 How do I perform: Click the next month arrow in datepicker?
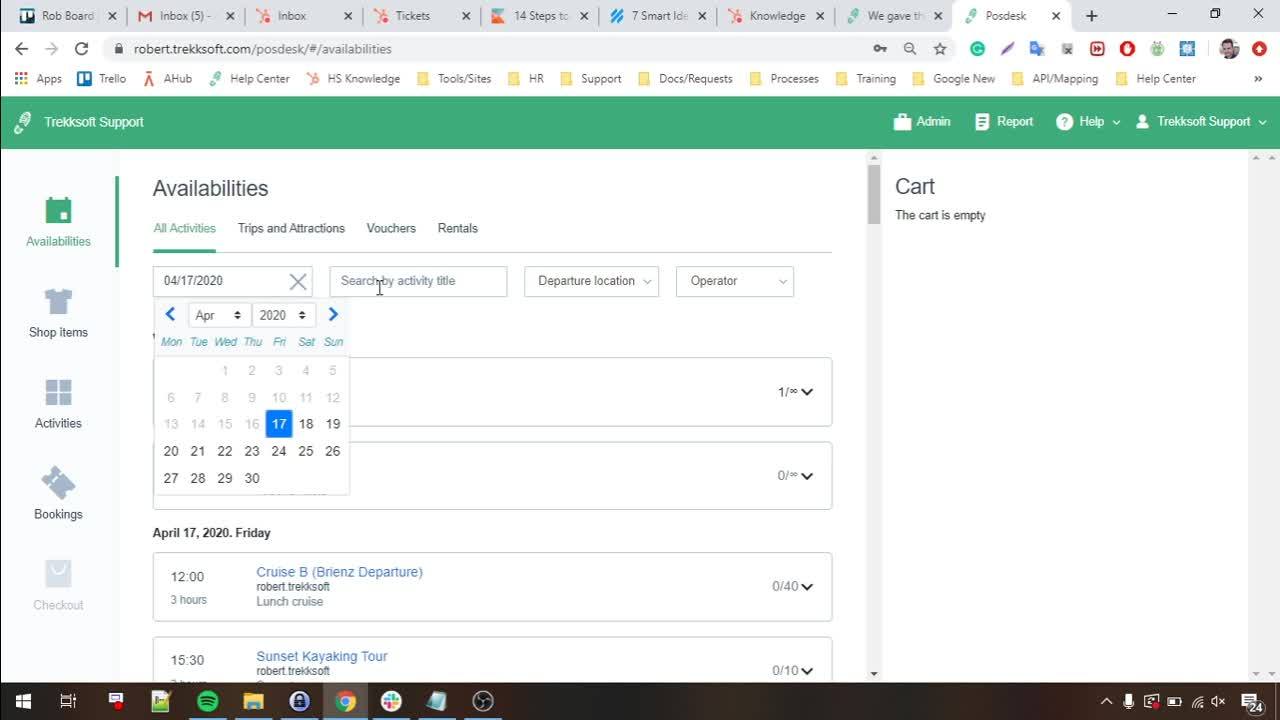click(x=333, y=313)
